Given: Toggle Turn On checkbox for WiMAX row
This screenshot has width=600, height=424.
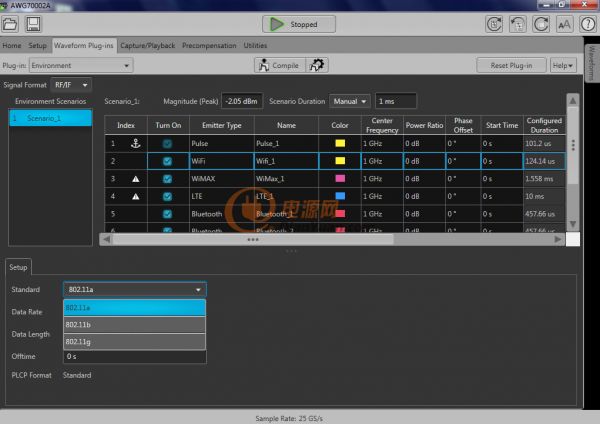Looking at the screenshot, I should 167,179.
